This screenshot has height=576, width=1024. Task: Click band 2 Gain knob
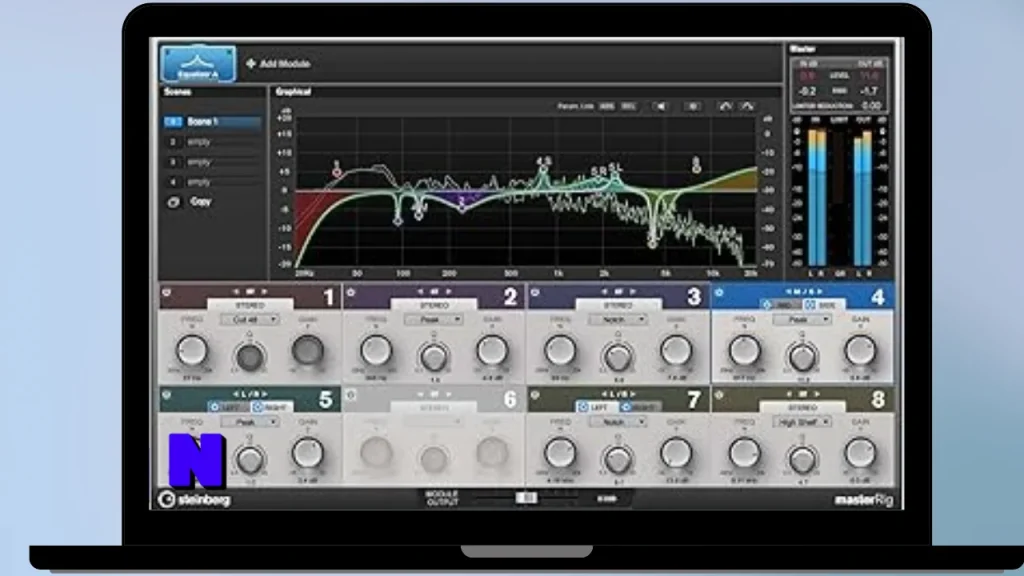tap(492, 351)
